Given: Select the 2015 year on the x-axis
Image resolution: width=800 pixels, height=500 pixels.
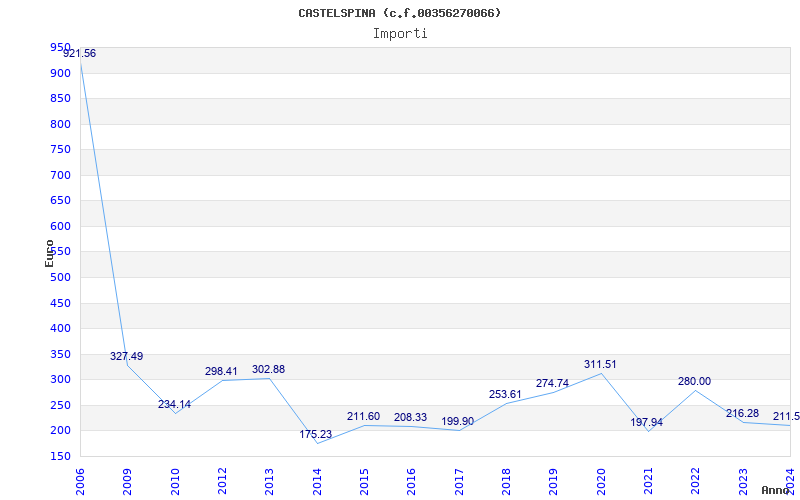Looking at the screenshot, I should 364,482.
